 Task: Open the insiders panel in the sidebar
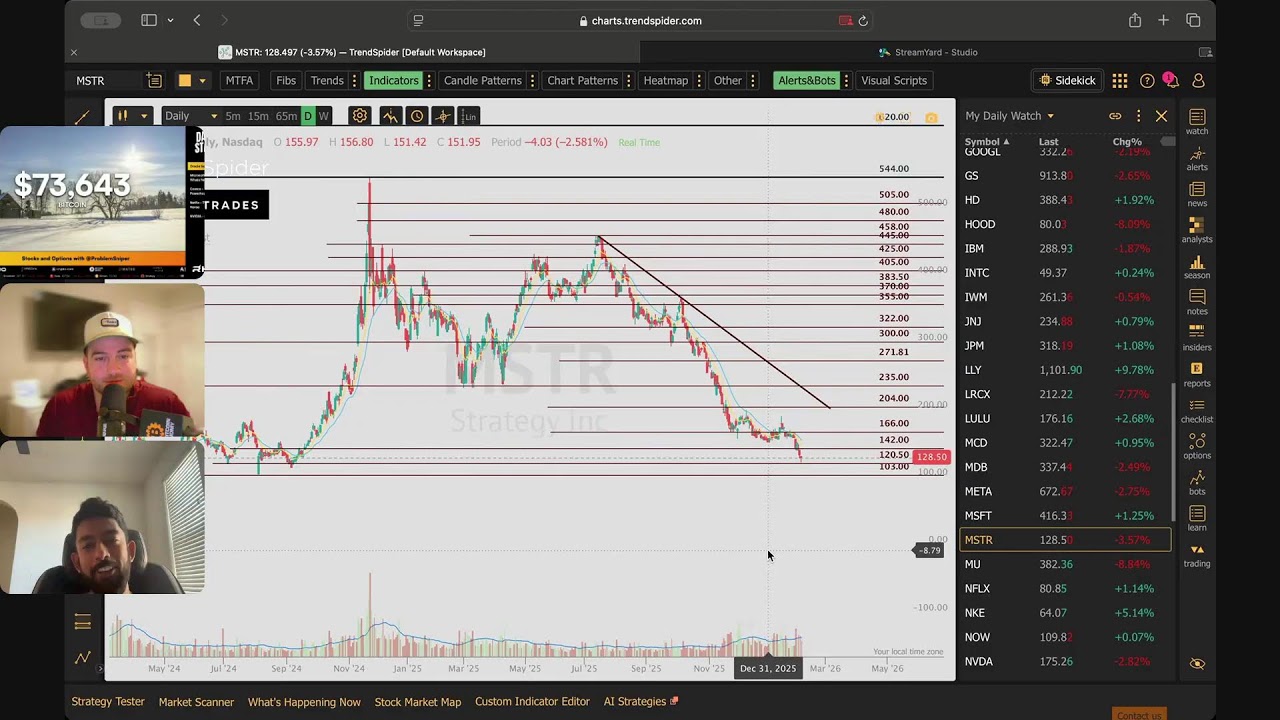pyautogui.click(x=1197, y=338)
